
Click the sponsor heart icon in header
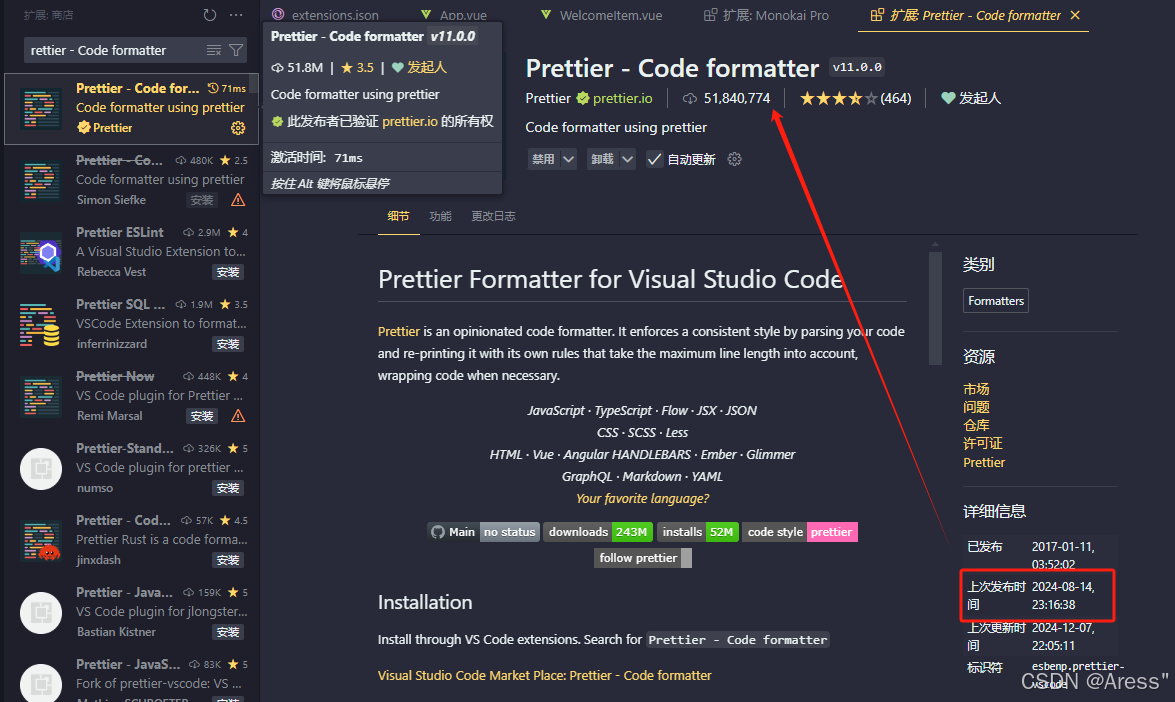point(948,98)
